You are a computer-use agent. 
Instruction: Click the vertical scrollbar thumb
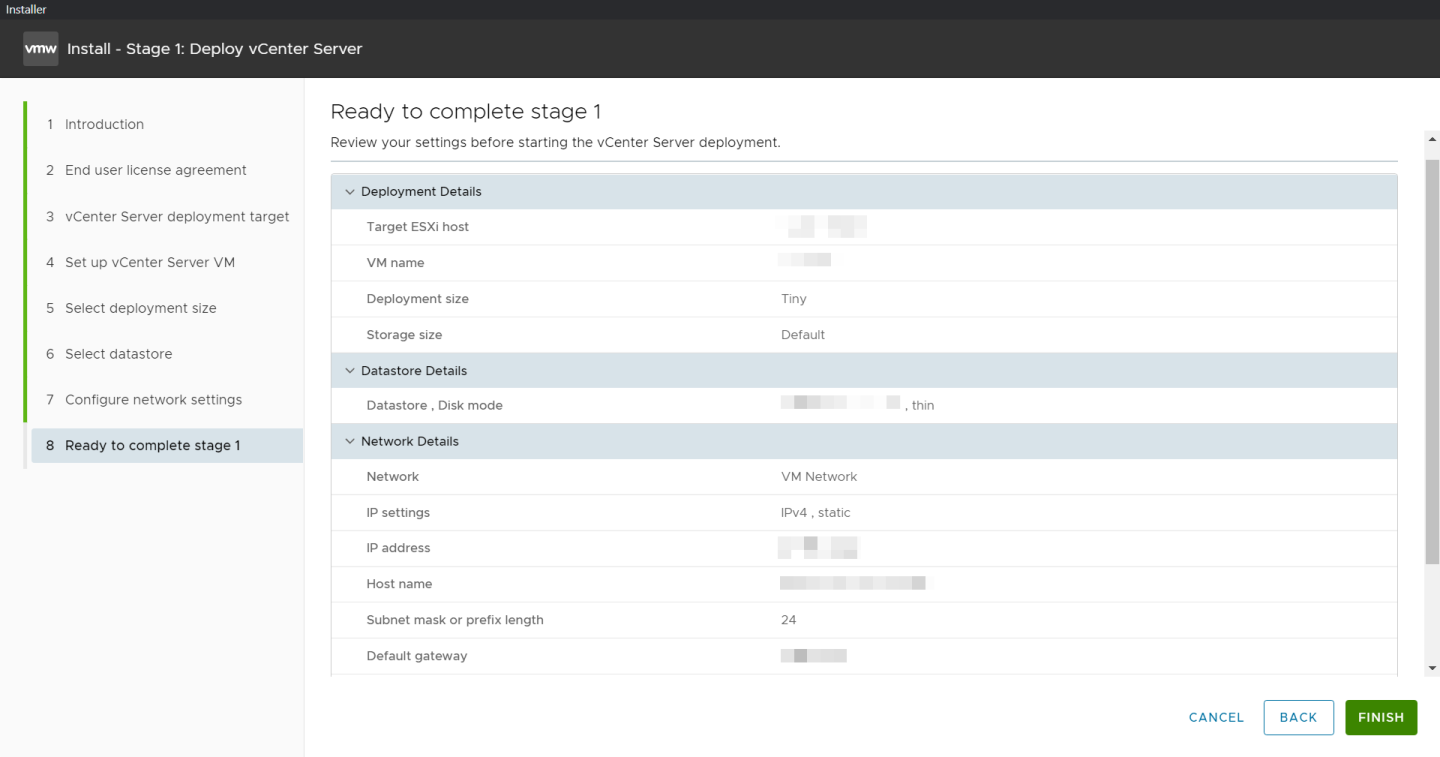click(1432, 360)
